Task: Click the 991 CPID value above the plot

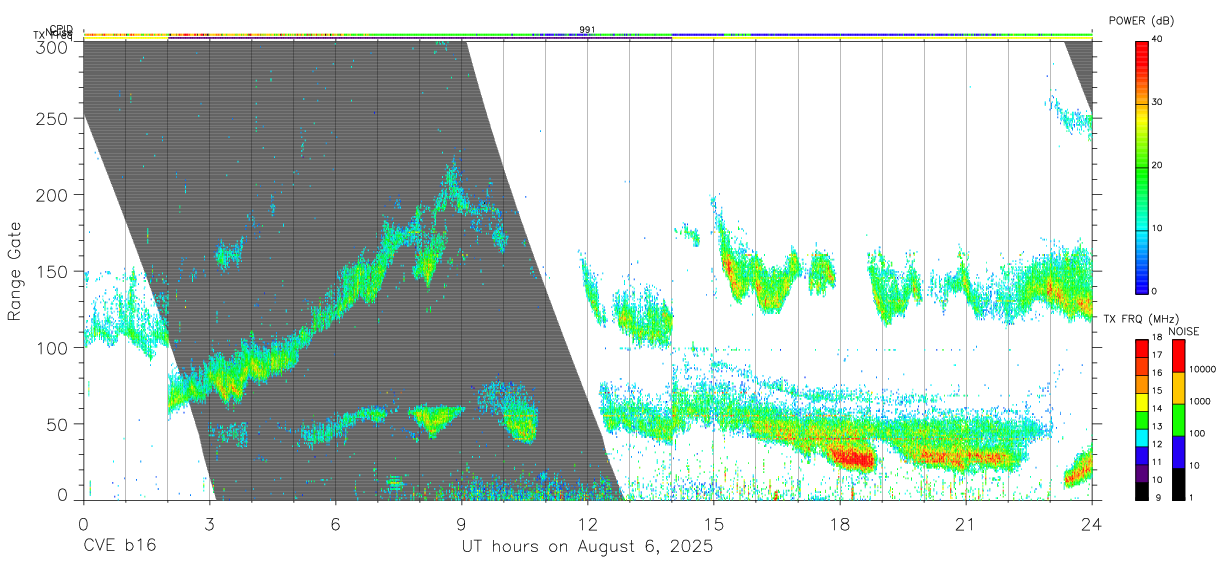Action: pyautogui.click(x=587, y=29)
